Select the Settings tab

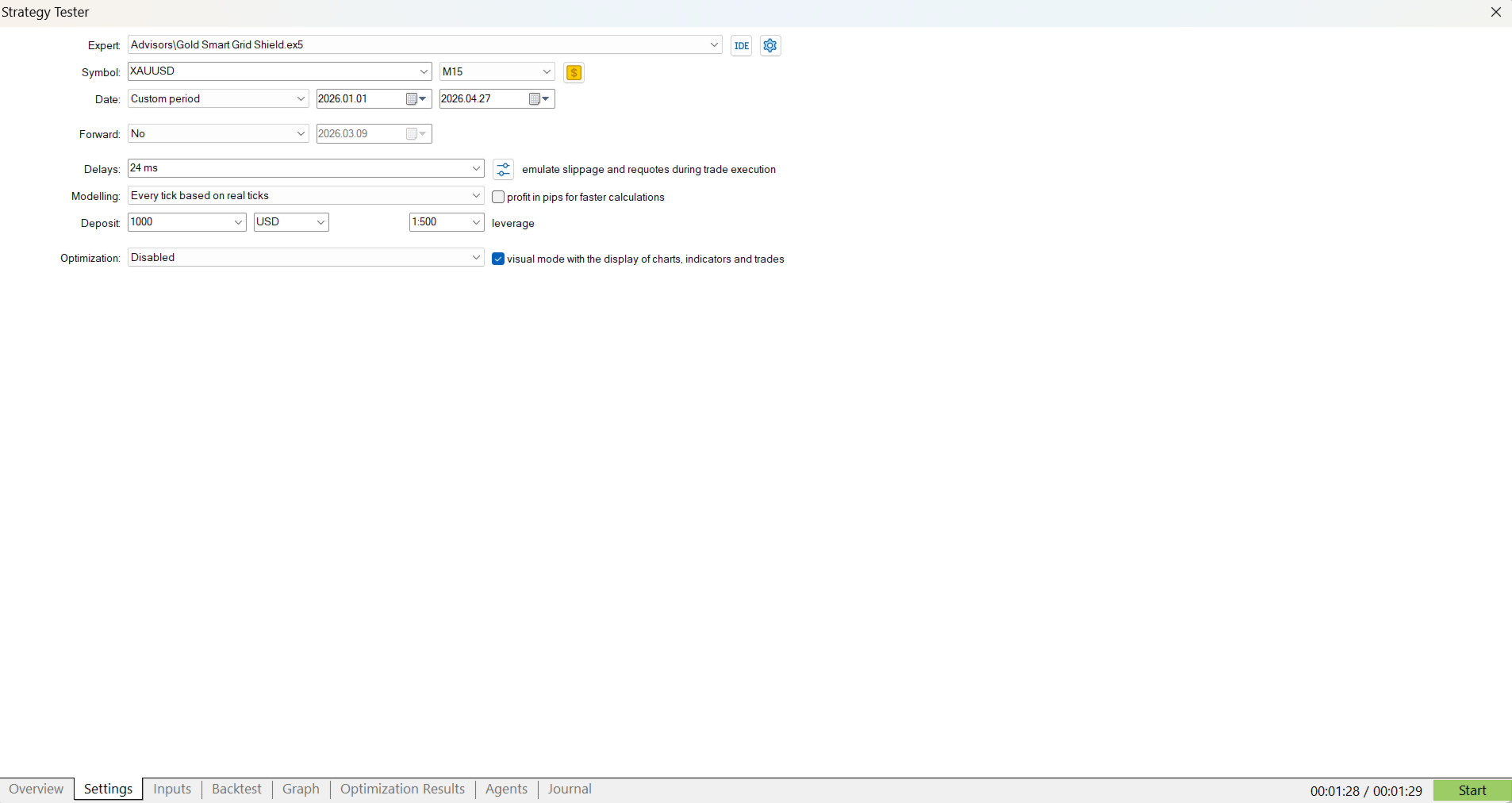109,790
